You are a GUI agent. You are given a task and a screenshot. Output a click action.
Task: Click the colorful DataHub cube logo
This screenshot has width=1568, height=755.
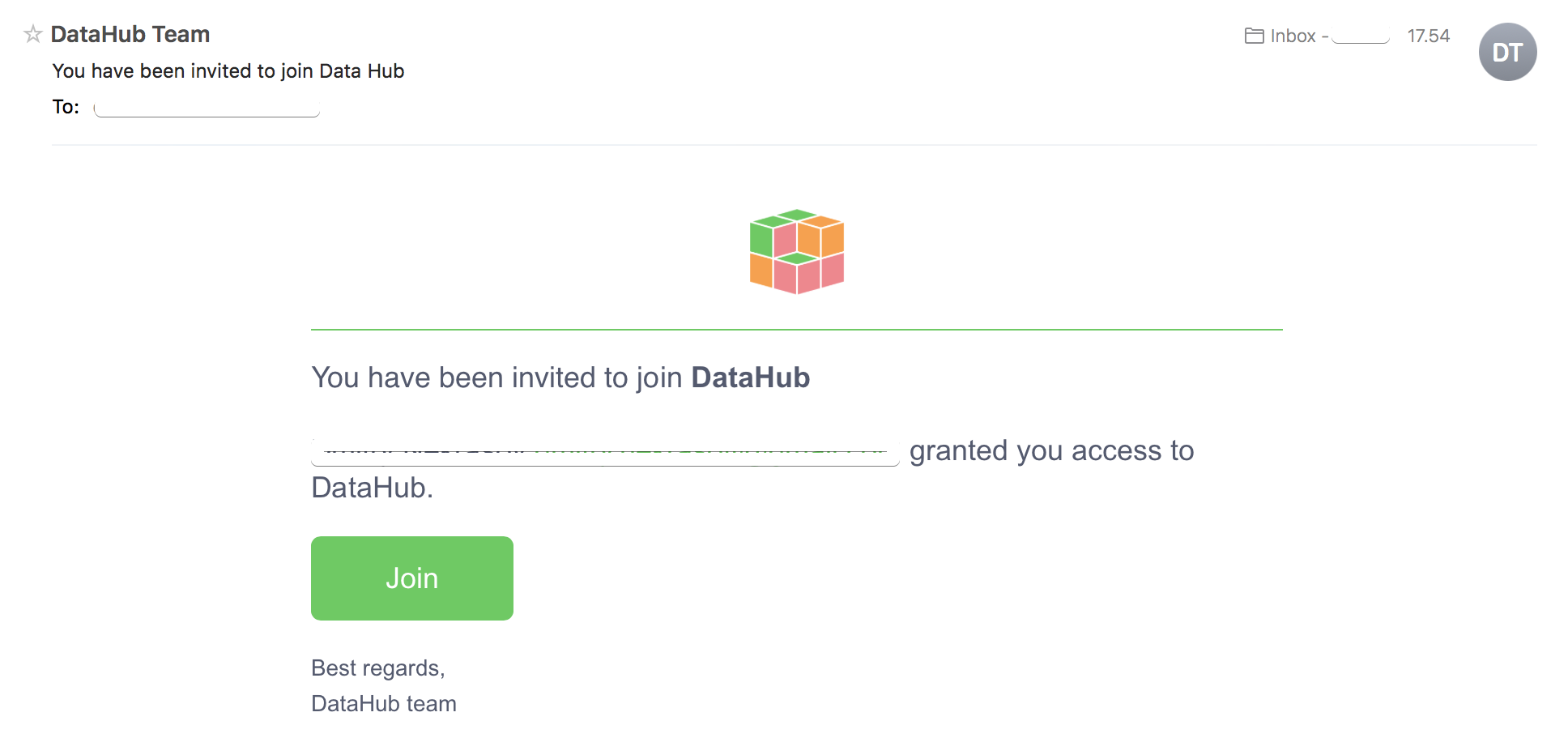click(797, 251)
